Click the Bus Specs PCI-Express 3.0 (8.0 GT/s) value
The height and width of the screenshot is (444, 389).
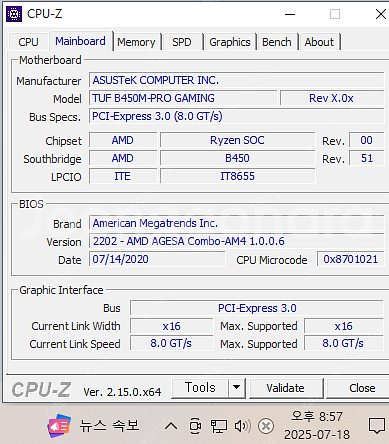click(x=236, y=116)
